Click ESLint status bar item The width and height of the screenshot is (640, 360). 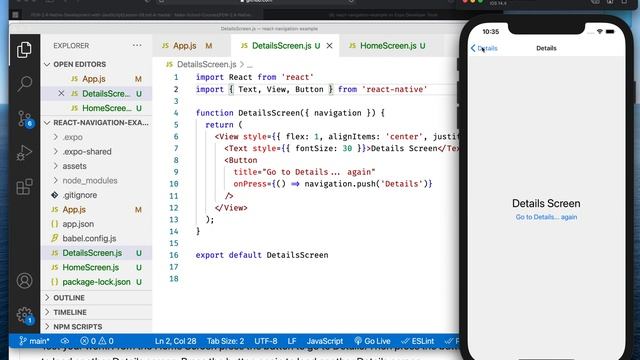418,341
